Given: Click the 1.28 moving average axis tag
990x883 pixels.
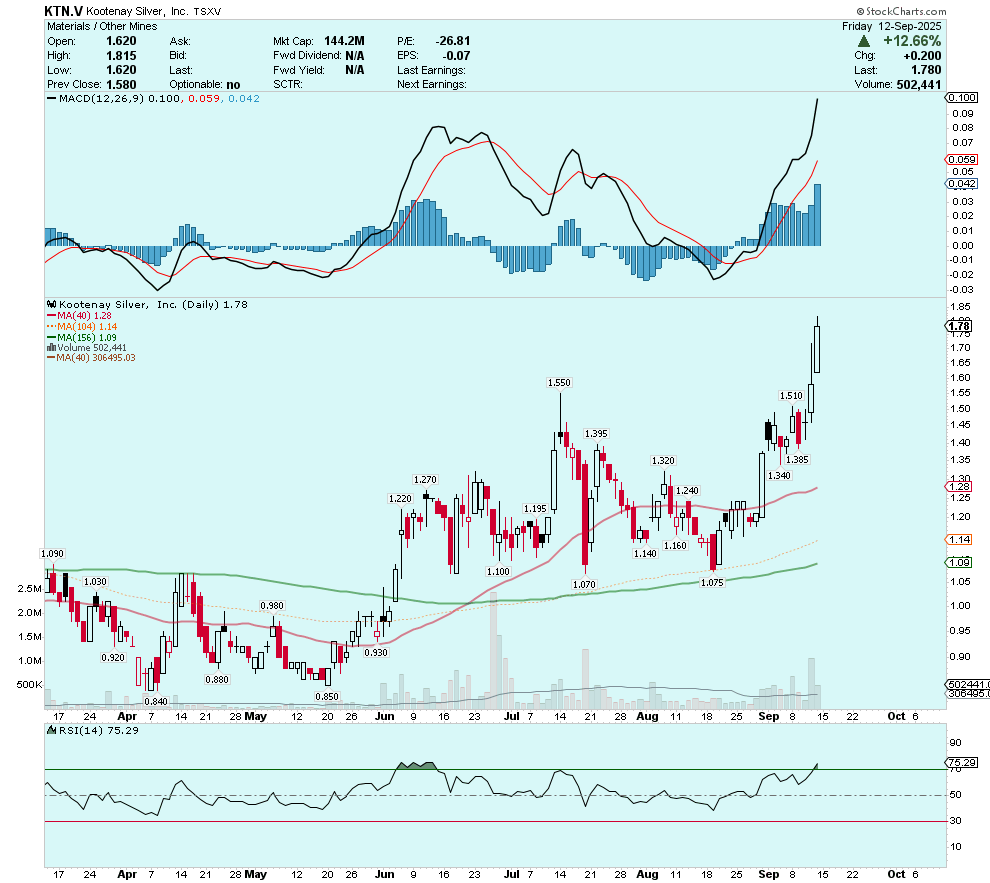Looking at the screenshot, I should pos(958,487).
